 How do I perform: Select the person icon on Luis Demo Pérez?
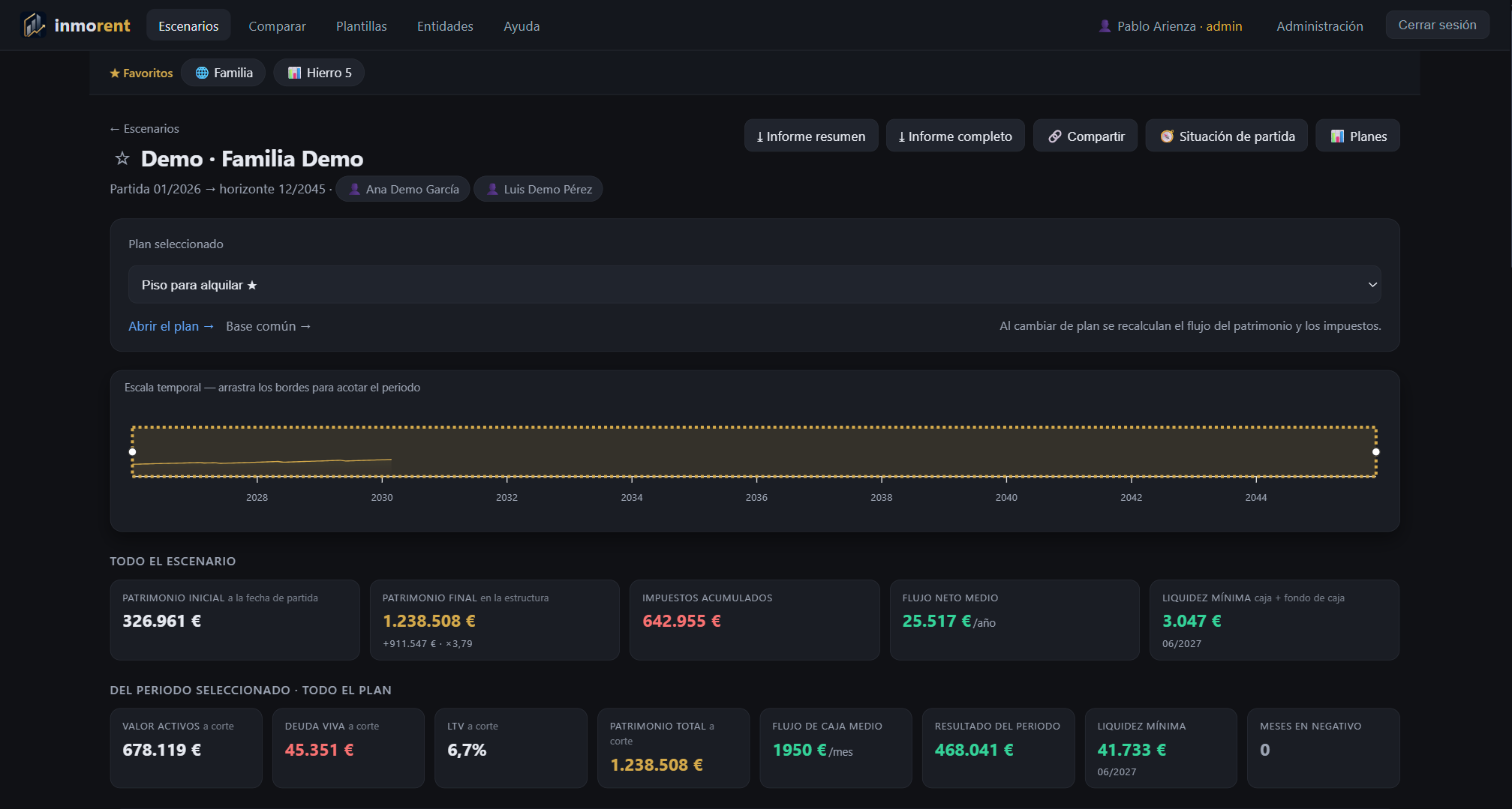[x=492, y=189]
